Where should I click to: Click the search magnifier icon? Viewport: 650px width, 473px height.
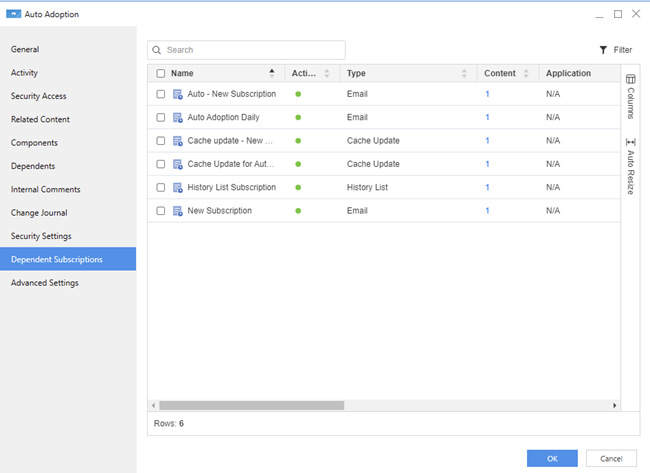click(x=157, y=50)
